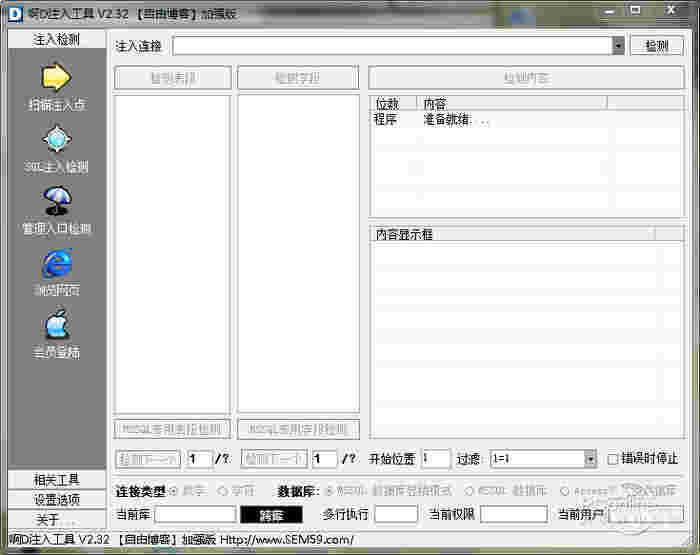700x555 pixels.
Task: Click the second '1' count field
Action: 324,459
